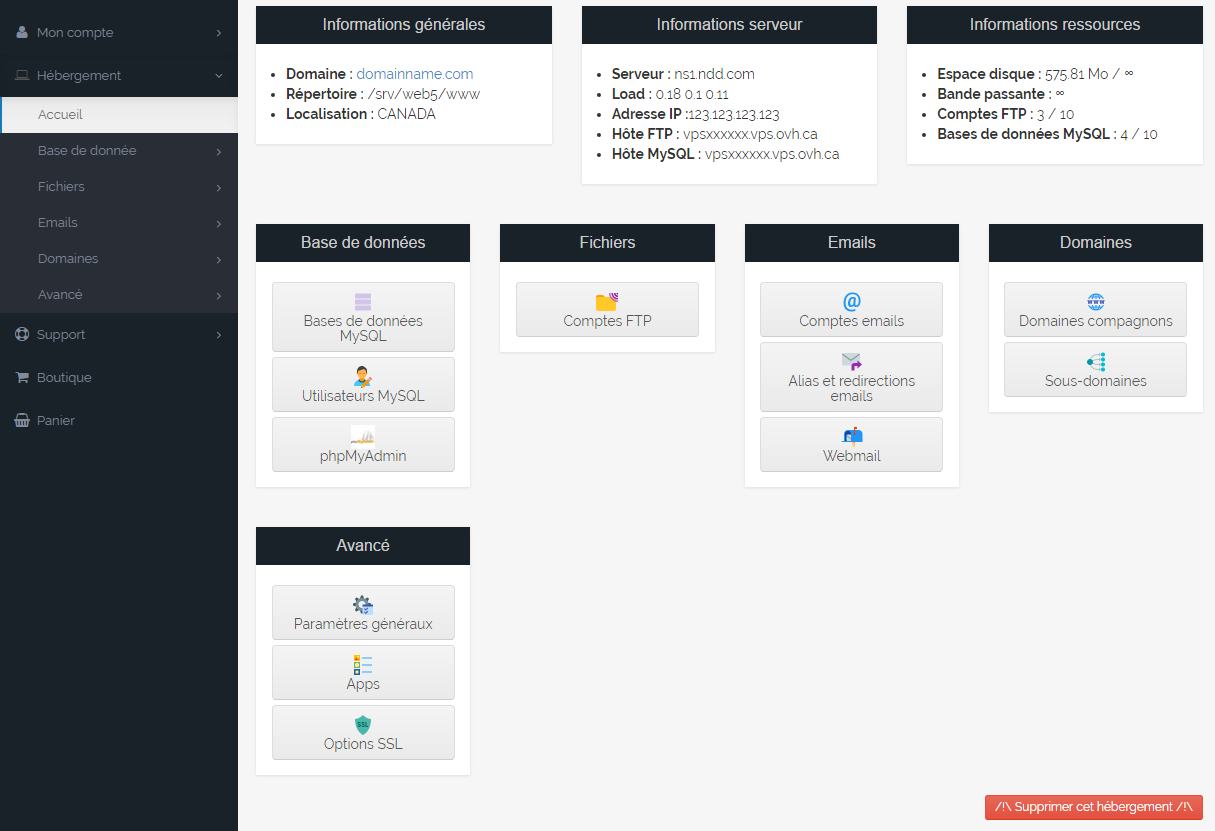1215x831 pixels.
Task: Expand the Mon compte sidebar menu
Action: coord(119,33)
